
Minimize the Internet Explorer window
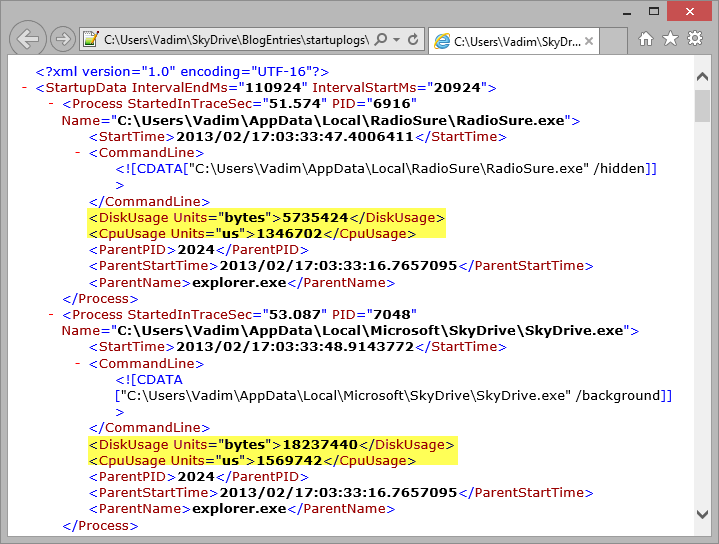(627, 12)
